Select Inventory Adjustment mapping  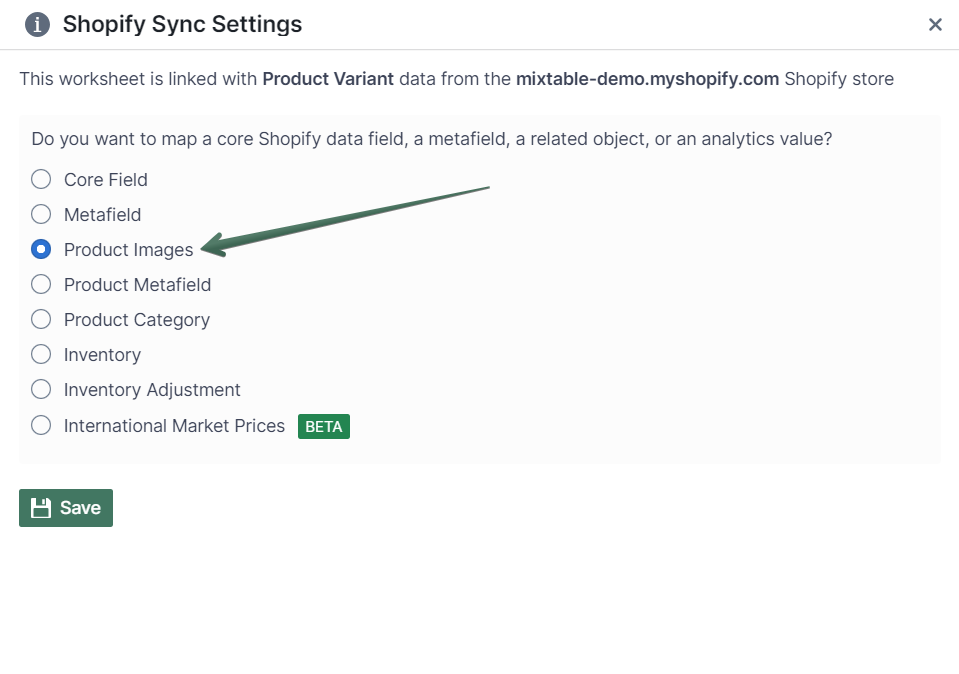[40, 389]
